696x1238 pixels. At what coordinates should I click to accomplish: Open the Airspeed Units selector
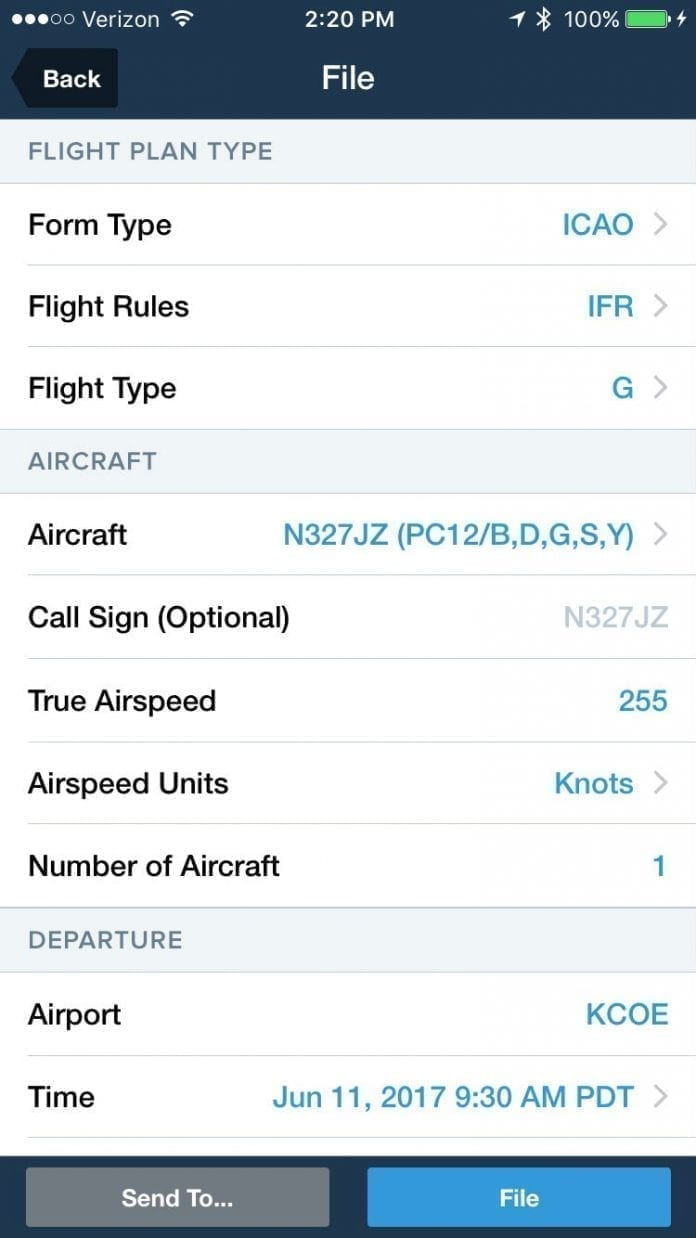pyautogui.click(x=594, y=783)
